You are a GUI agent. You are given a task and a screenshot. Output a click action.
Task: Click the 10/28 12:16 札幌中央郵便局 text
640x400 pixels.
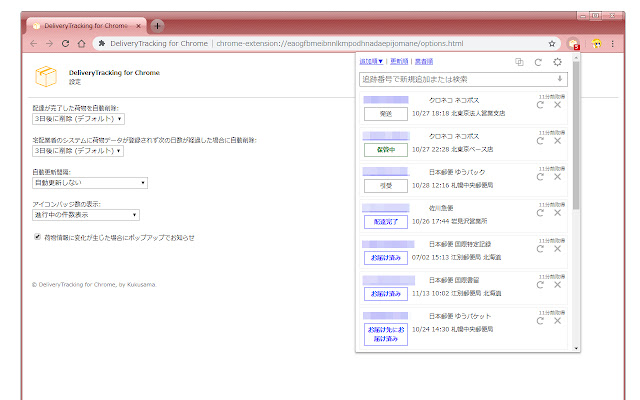coord(453,185)
